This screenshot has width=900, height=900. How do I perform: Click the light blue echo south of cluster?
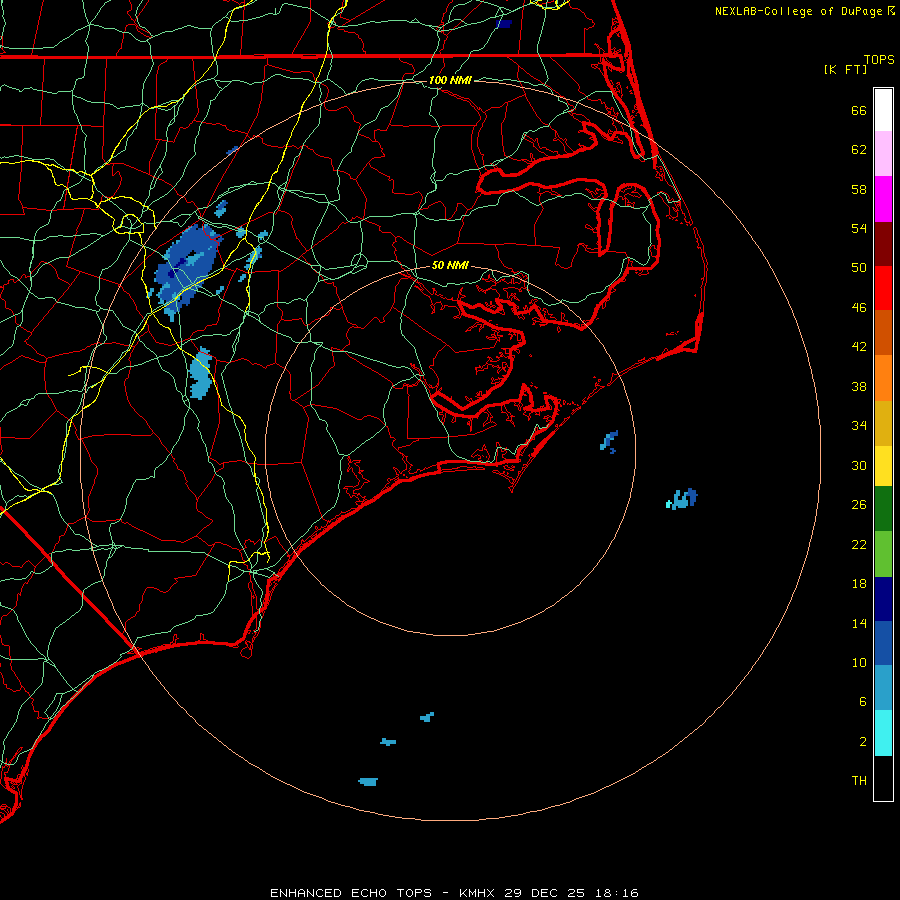click(x=200, y=374)
